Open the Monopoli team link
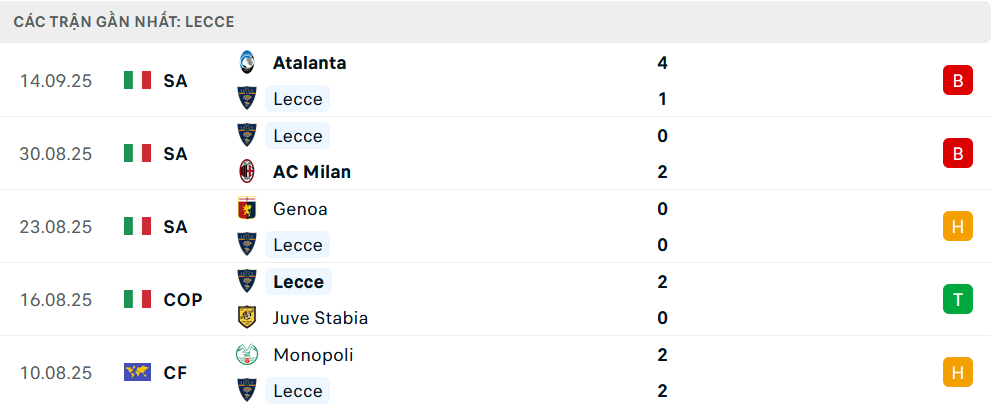 pyautogui.click(x=313, y=355)
